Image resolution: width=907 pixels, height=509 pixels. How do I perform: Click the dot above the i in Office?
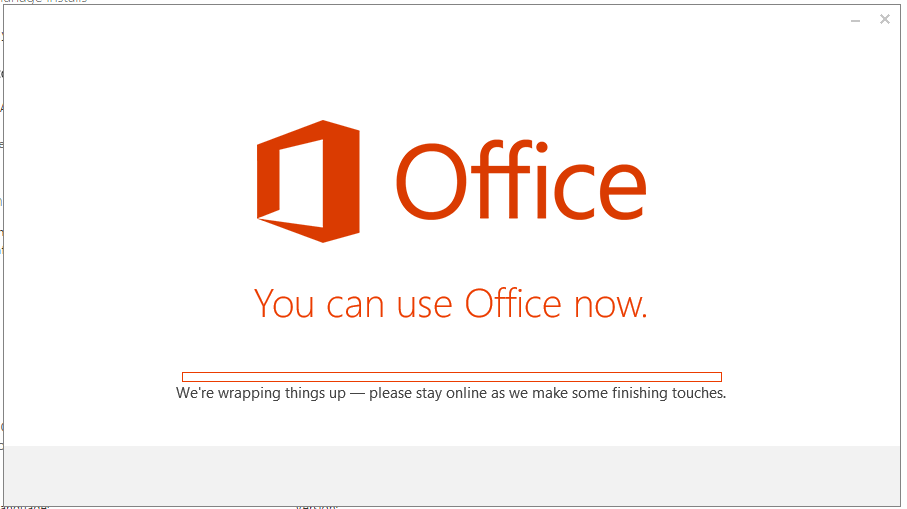541,146
